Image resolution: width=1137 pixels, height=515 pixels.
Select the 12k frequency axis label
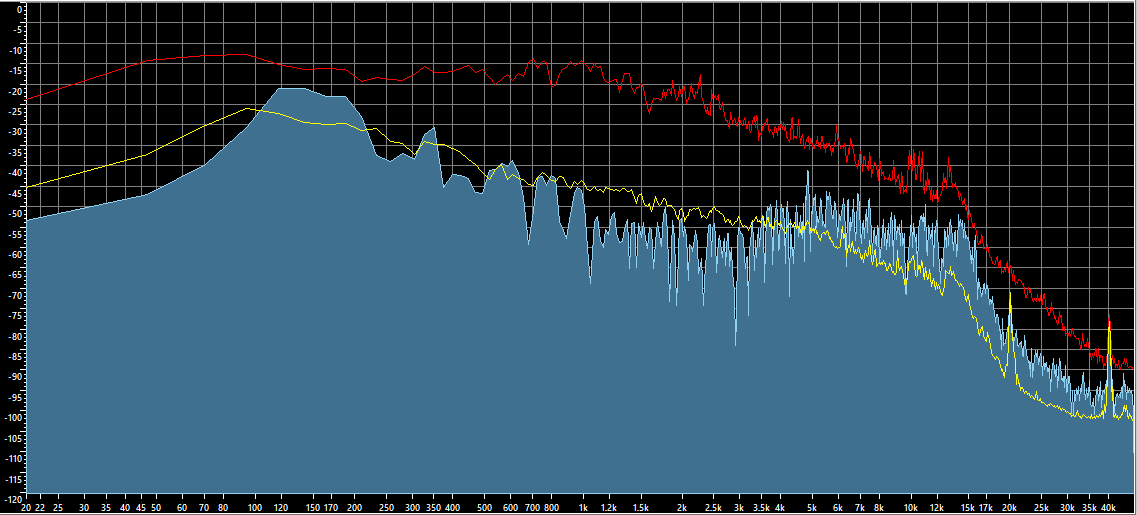click(937, 508)
